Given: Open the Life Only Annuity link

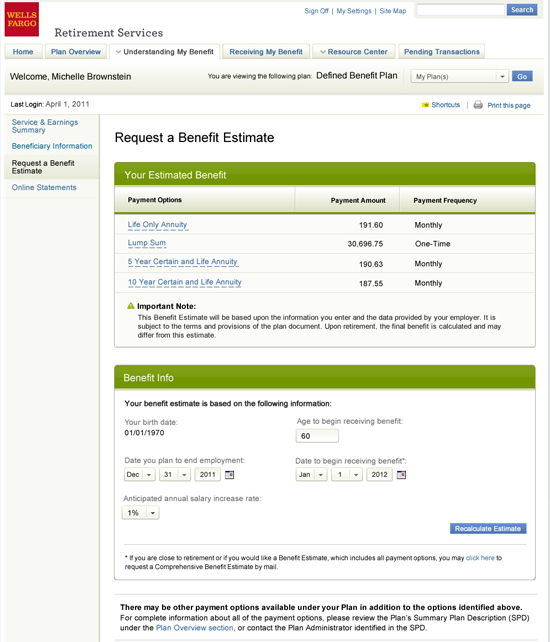Looking at the screenshot, I should click(157, 224).
